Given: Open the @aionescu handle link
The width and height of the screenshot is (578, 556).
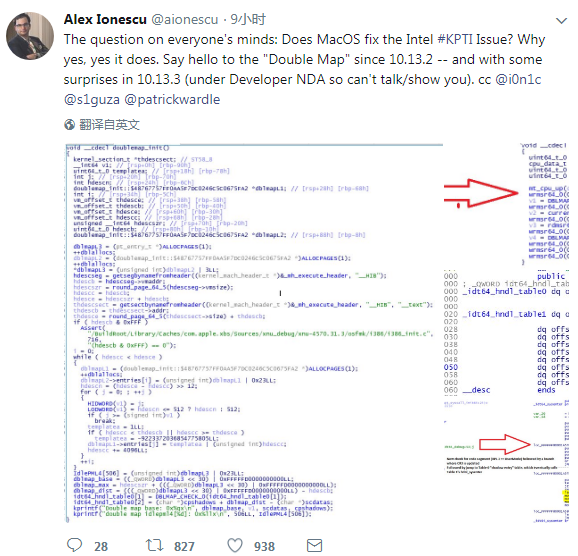Looking at the screenshot, I should [185, 20].
